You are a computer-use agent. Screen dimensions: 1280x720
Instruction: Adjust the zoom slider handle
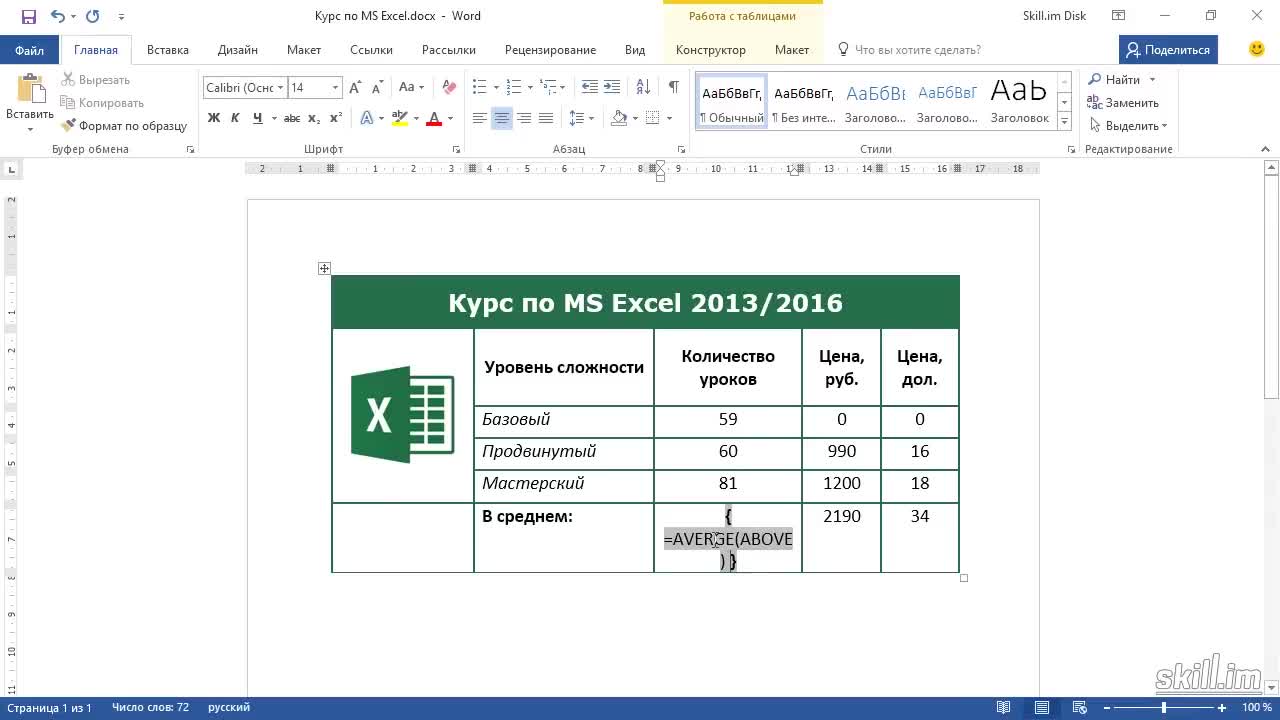[x=1163, y=708]
